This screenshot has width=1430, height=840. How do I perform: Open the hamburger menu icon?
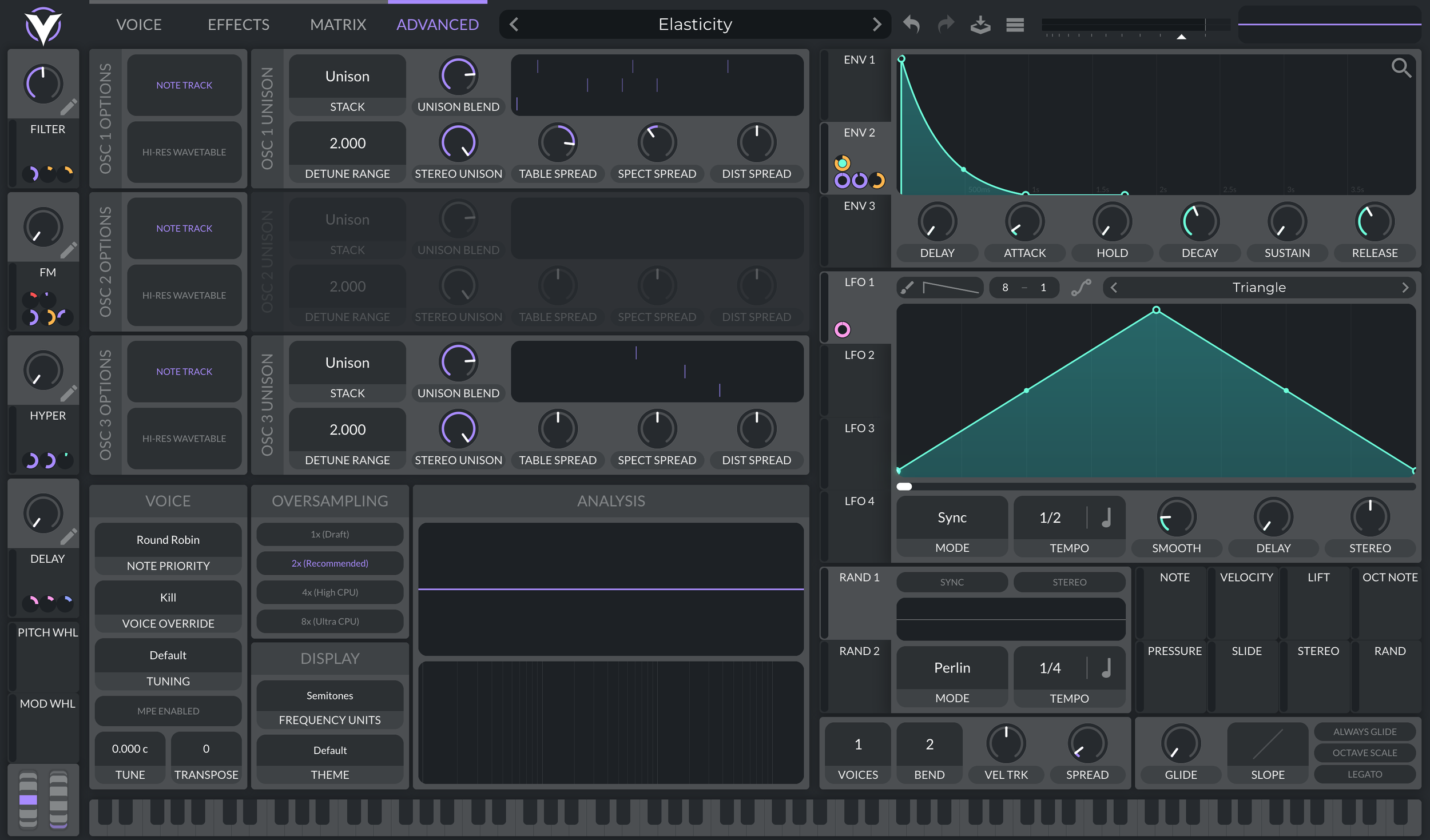[1015, 25]
